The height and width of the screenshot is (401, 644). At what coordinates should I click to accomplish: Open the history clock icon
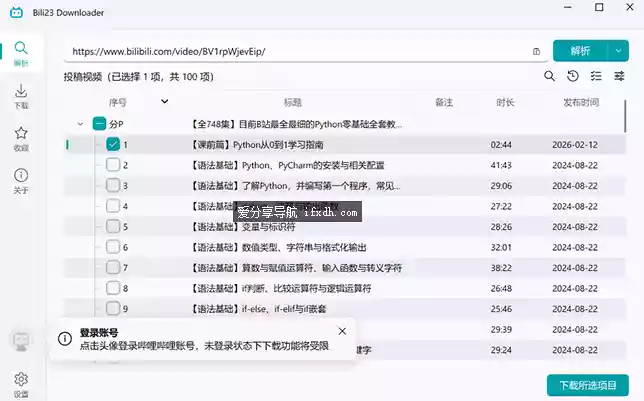[573, 76]
